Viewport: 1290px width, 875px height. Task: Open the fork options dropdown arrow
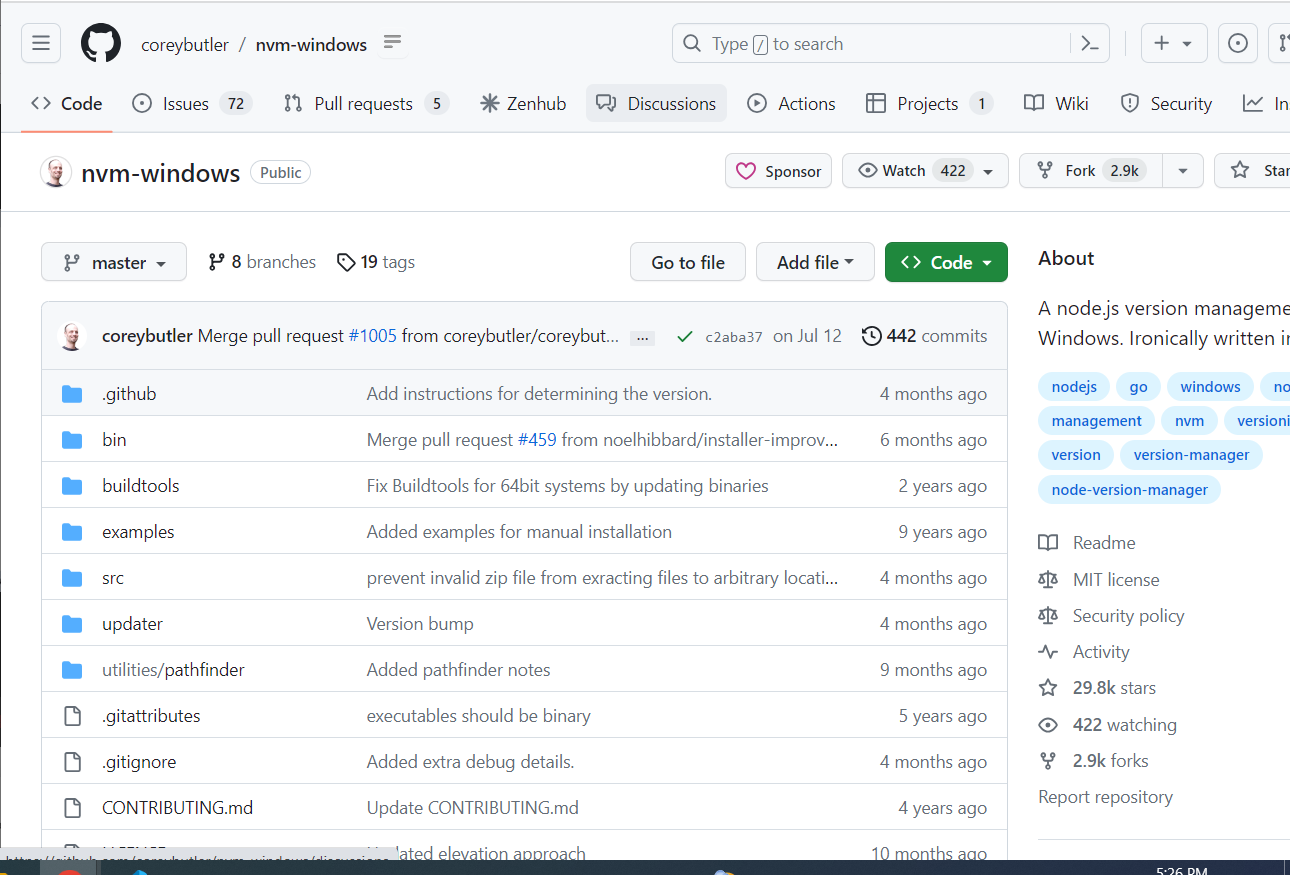click(1183, 171)
